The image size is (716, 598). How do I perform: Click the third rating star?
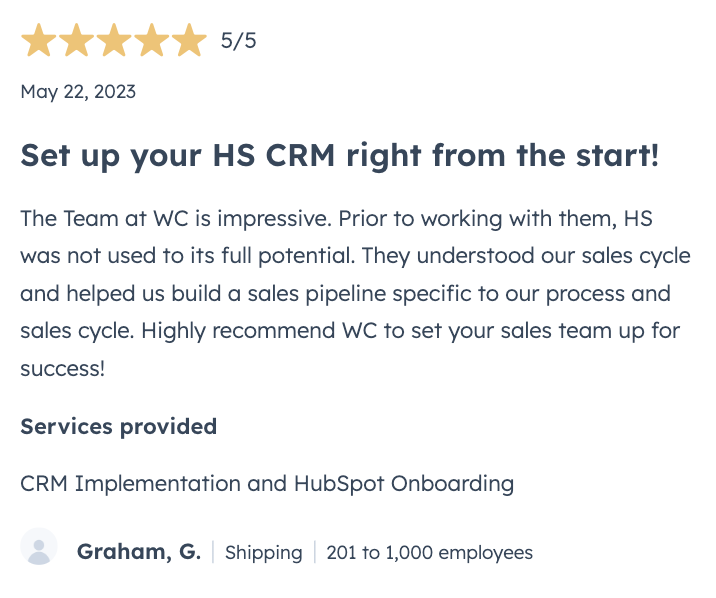pyautogui.click(x=114, y=40)
